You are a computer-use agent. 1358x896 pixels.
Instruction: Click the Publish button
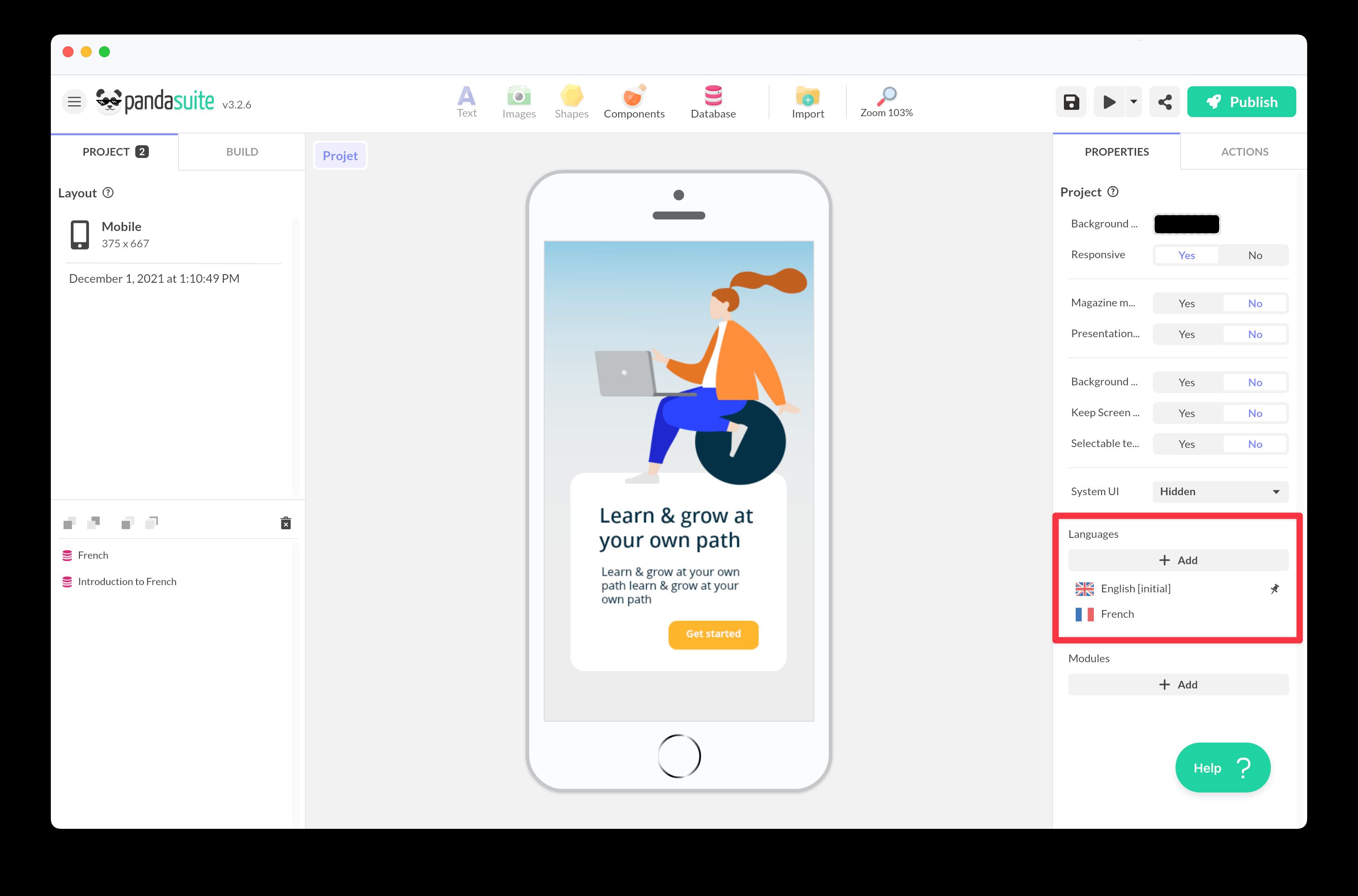pyautogui.click(x=1241, y=102)
